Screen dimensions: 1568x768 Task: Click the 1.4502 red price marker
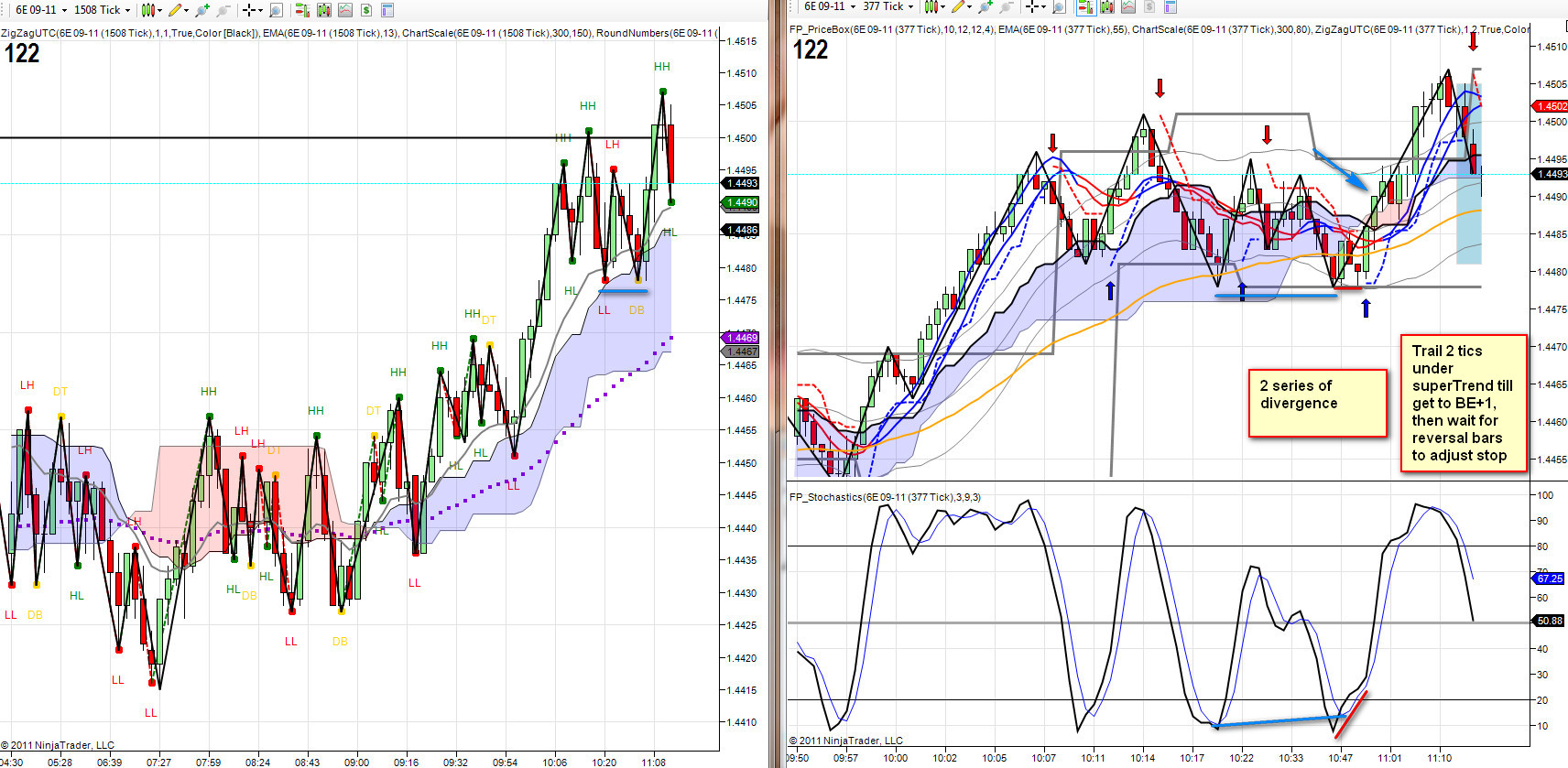(1551, 106)
